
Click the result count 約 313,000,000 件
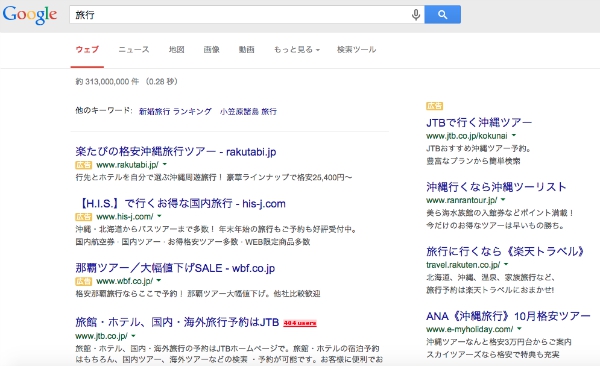107,82
